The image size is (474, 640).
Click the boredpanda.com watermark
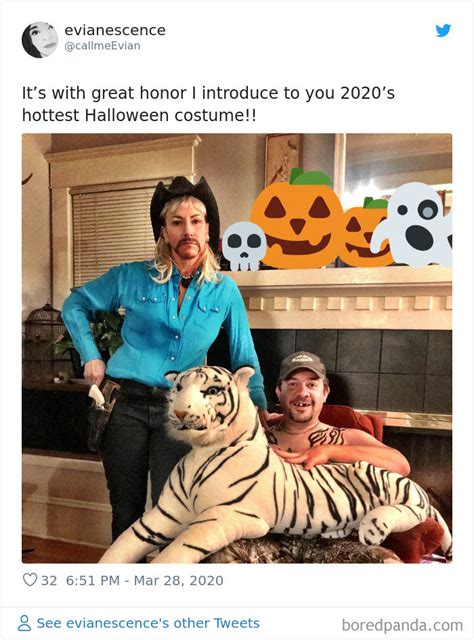click(x=402, y=625)
